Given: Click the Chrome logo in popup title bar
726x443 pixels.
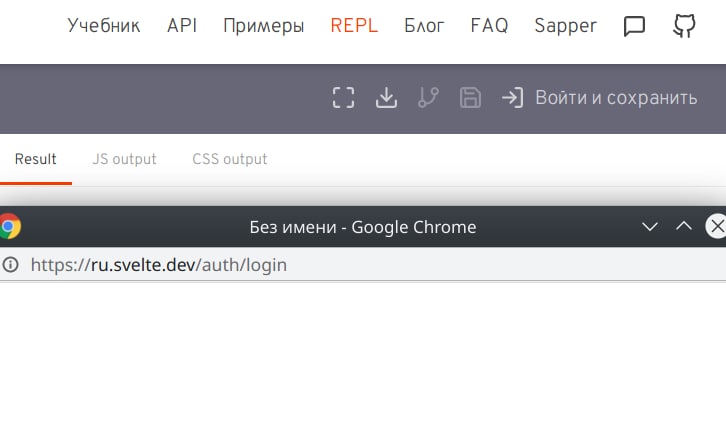Looking at the screenshot, I should point(9,226).
